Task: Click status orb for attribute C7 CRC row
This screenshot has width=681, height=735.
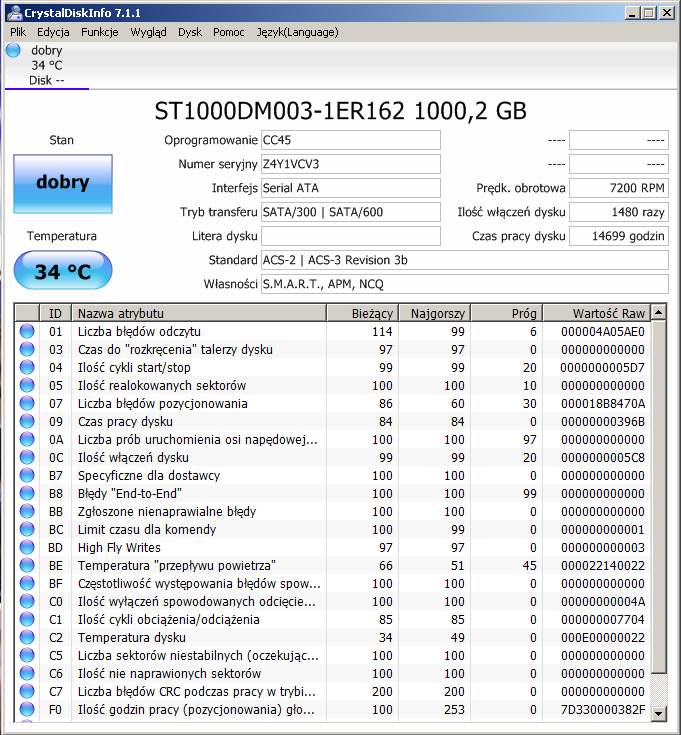Action: pyautogui.click(x=27, y=691)
